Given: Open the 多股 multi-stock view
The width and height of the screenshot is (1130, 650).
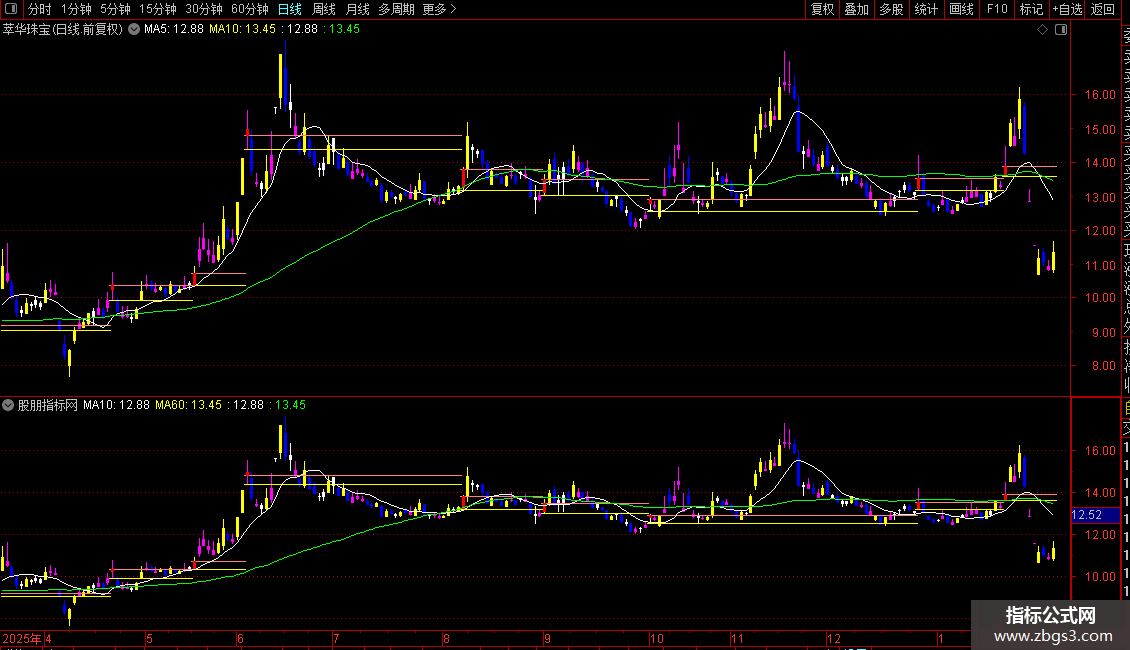Looking at the screenshot, I should (x=891, y=9).
